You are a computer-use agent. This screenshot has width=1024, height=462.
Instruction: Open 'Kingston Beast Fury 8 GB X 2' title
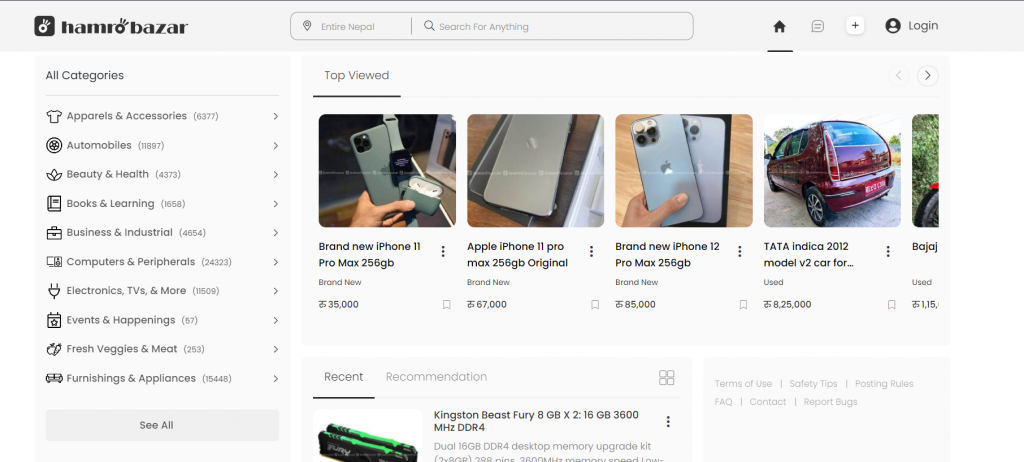[x=536, y=421]
